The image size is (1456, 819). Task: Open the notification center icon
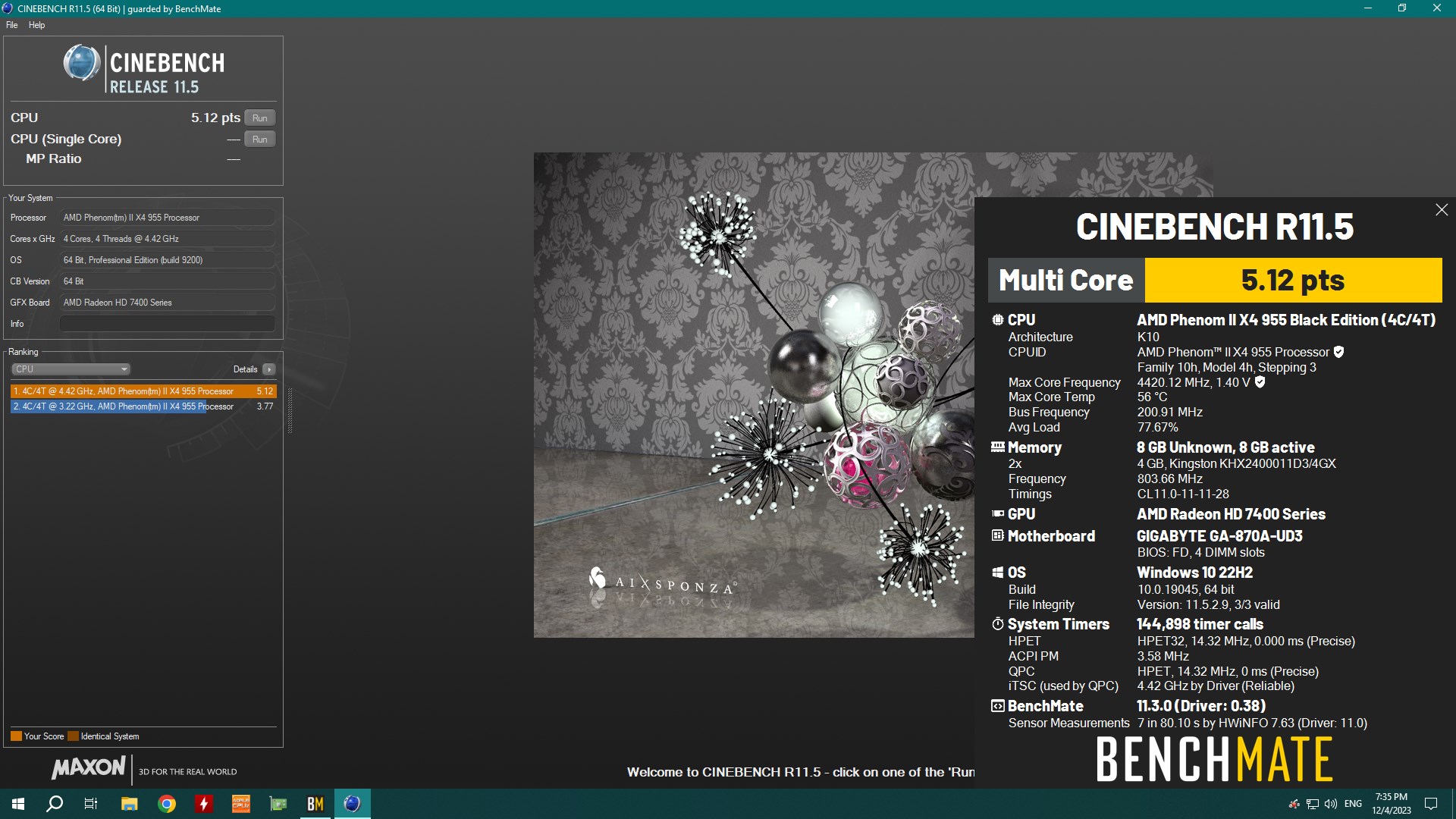coord(1431,804)
